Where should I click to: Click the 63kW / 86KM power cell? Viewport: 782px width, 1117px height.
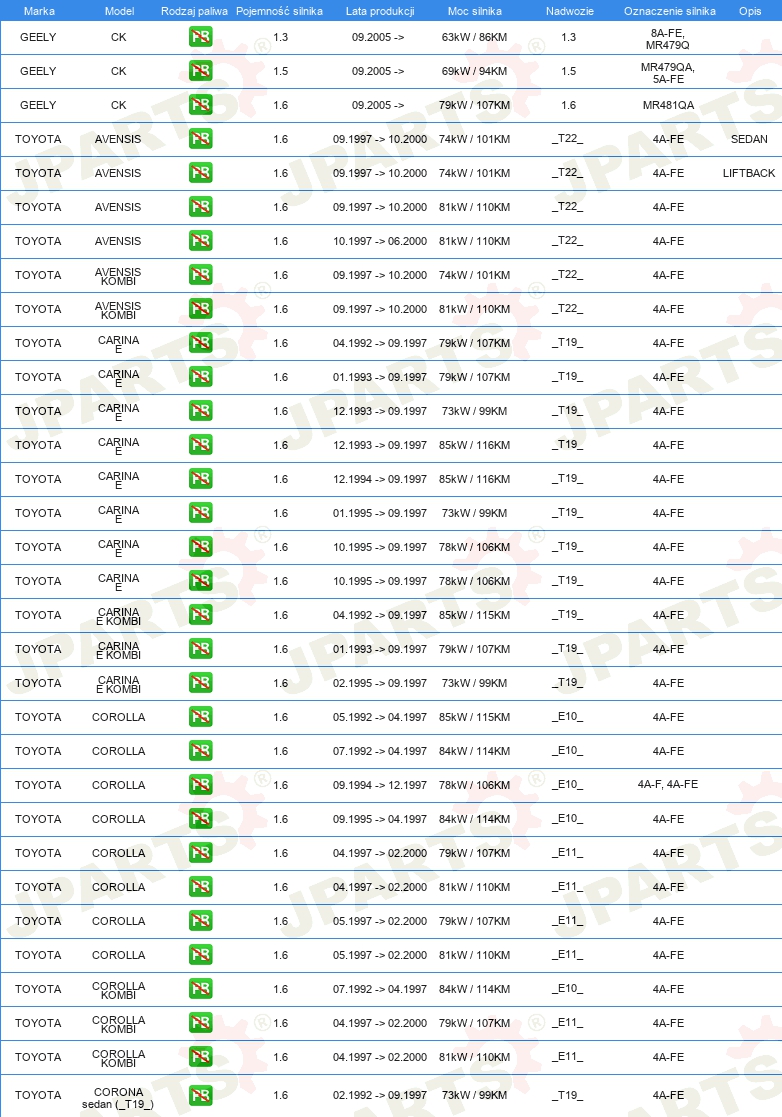point(474,37)
